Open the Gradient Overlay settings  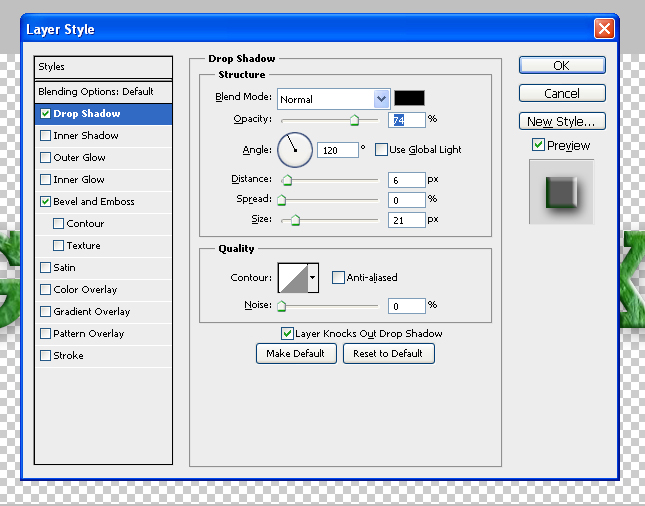[x=91, y=312]
